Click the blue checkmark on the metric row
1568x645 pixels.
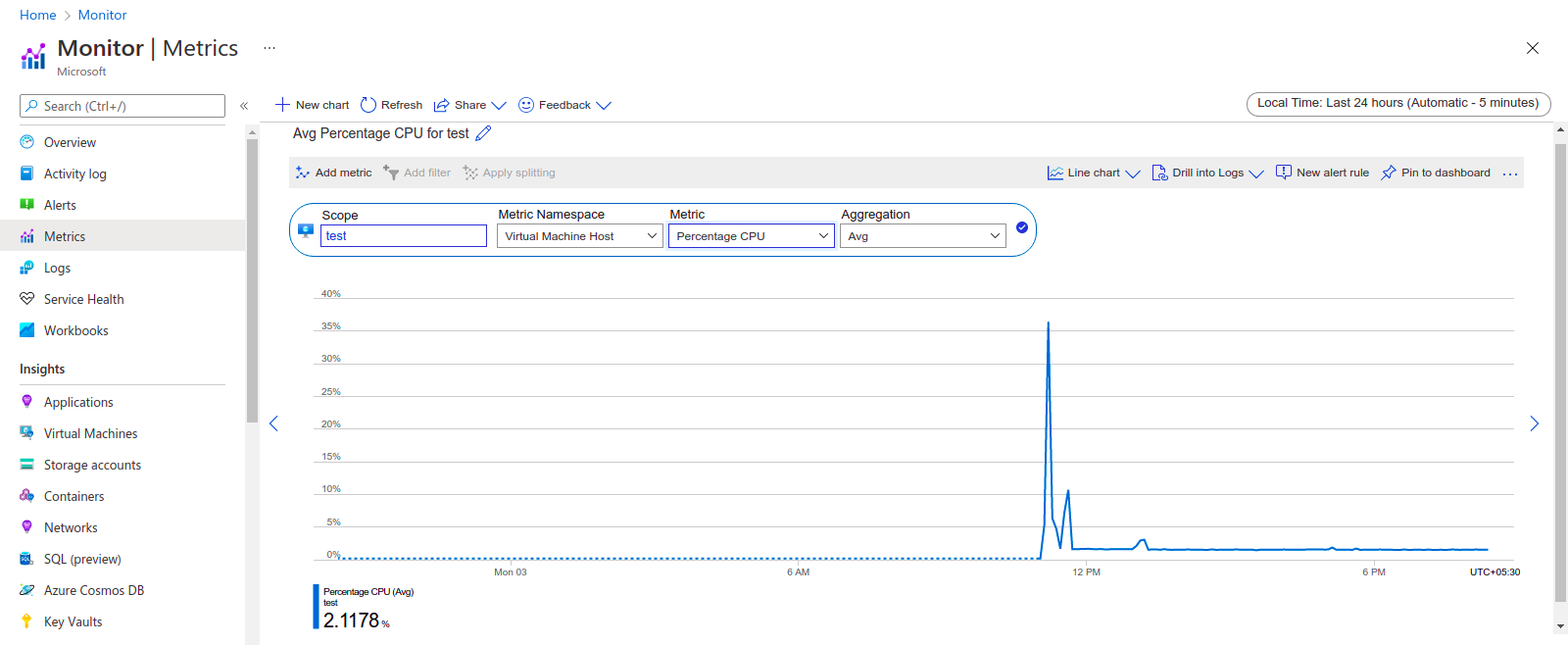(1022, 227)
